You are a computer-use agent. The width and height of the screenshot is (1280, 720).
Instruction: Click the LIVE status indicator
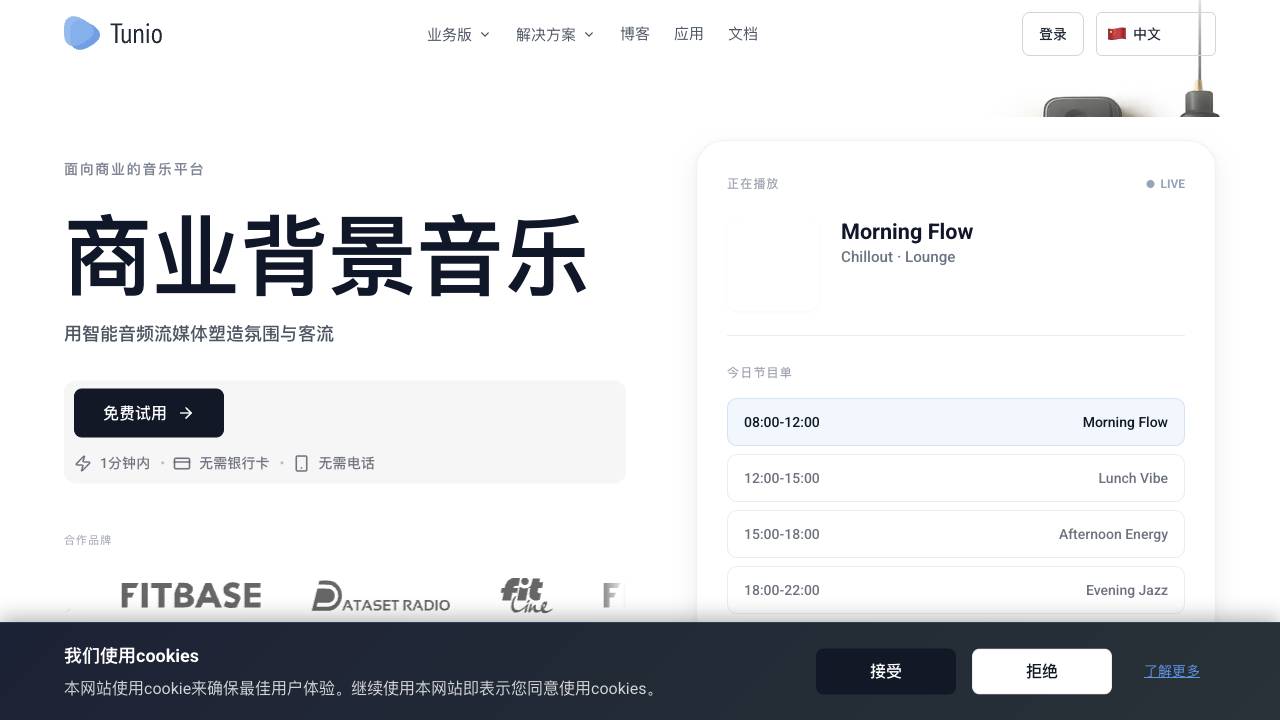pyautogui.click(x=1166, y=184)
